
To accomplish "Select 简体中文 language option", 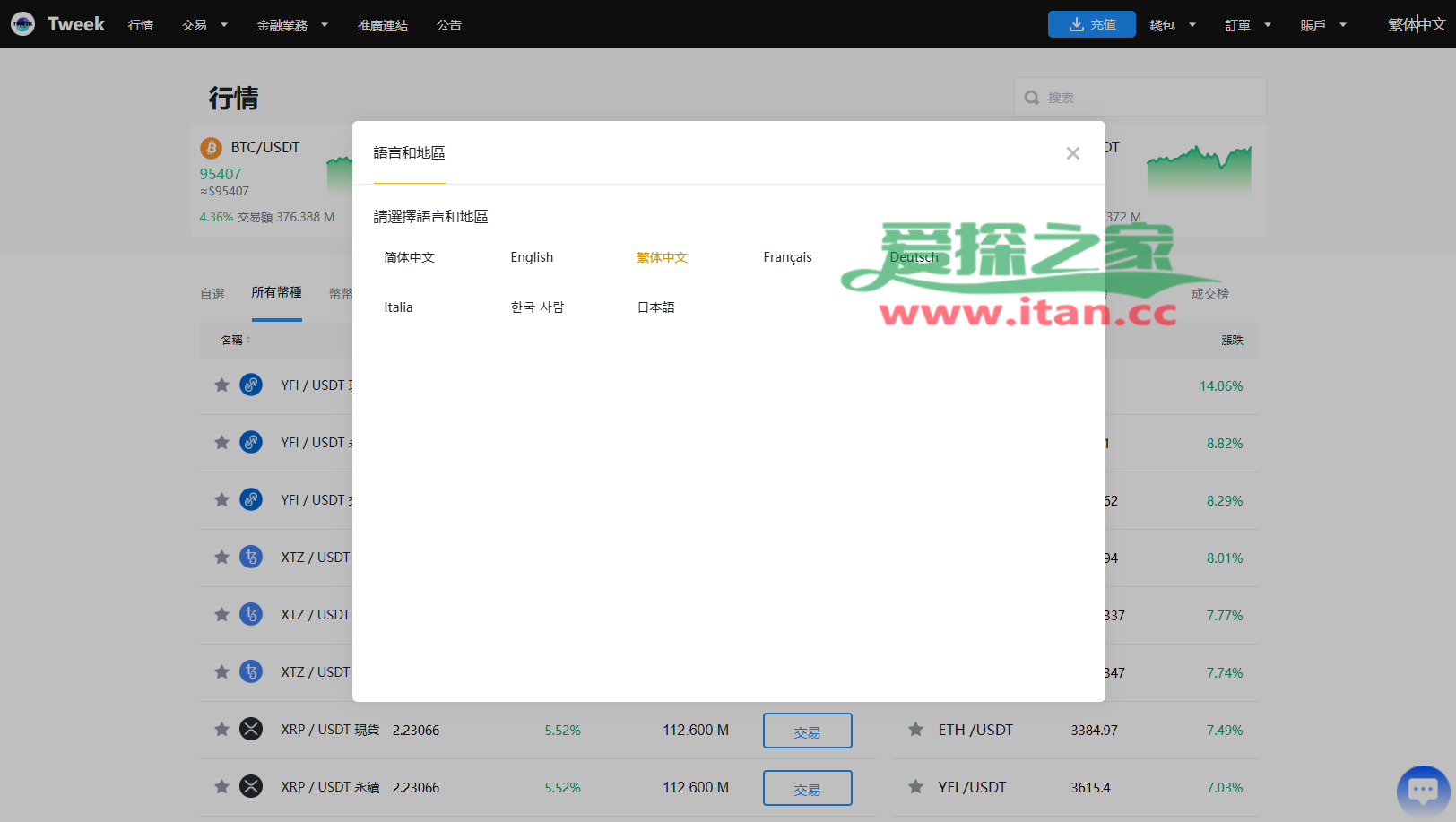I will pos(409,257).
